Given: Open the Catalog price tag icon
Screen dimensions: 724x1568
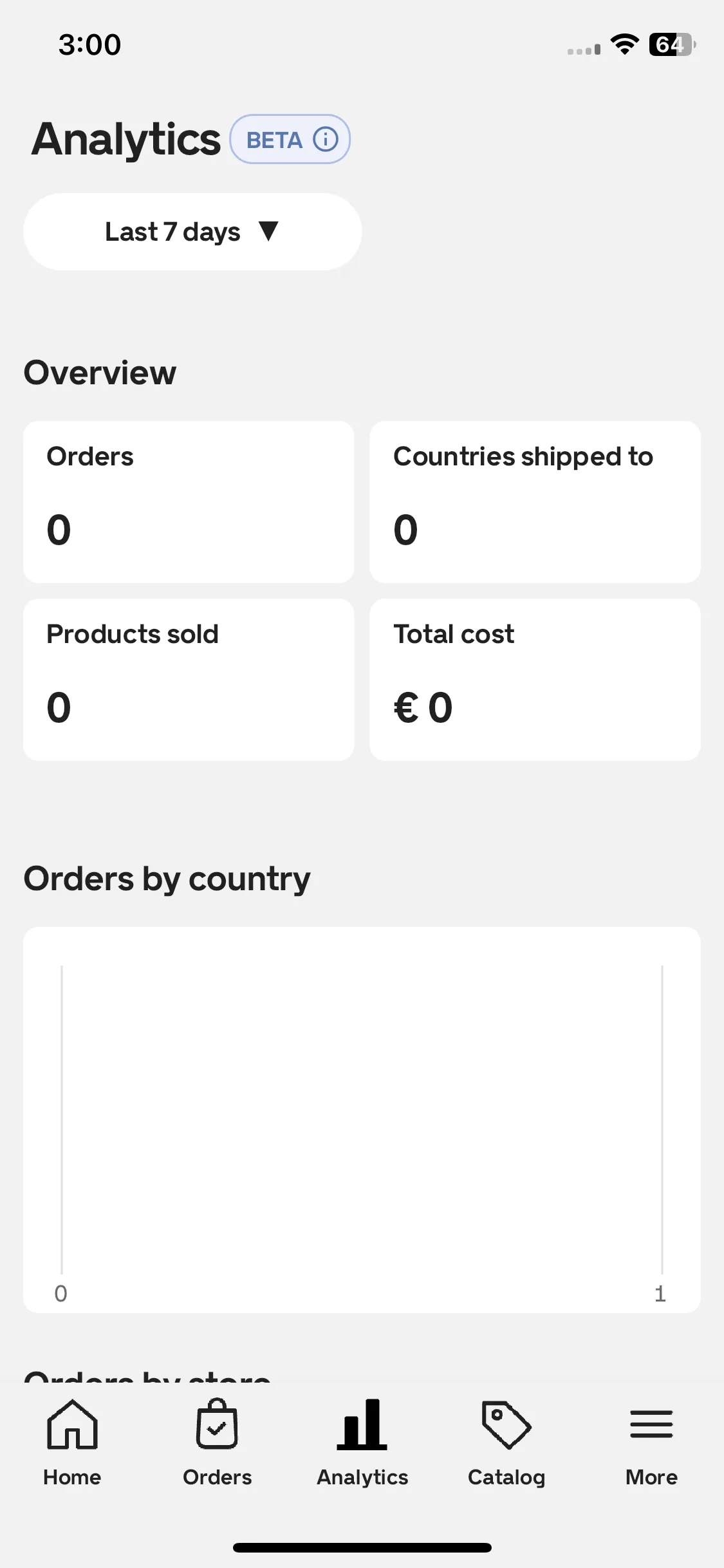Looking at the screenshot, I should [506, 1424].
